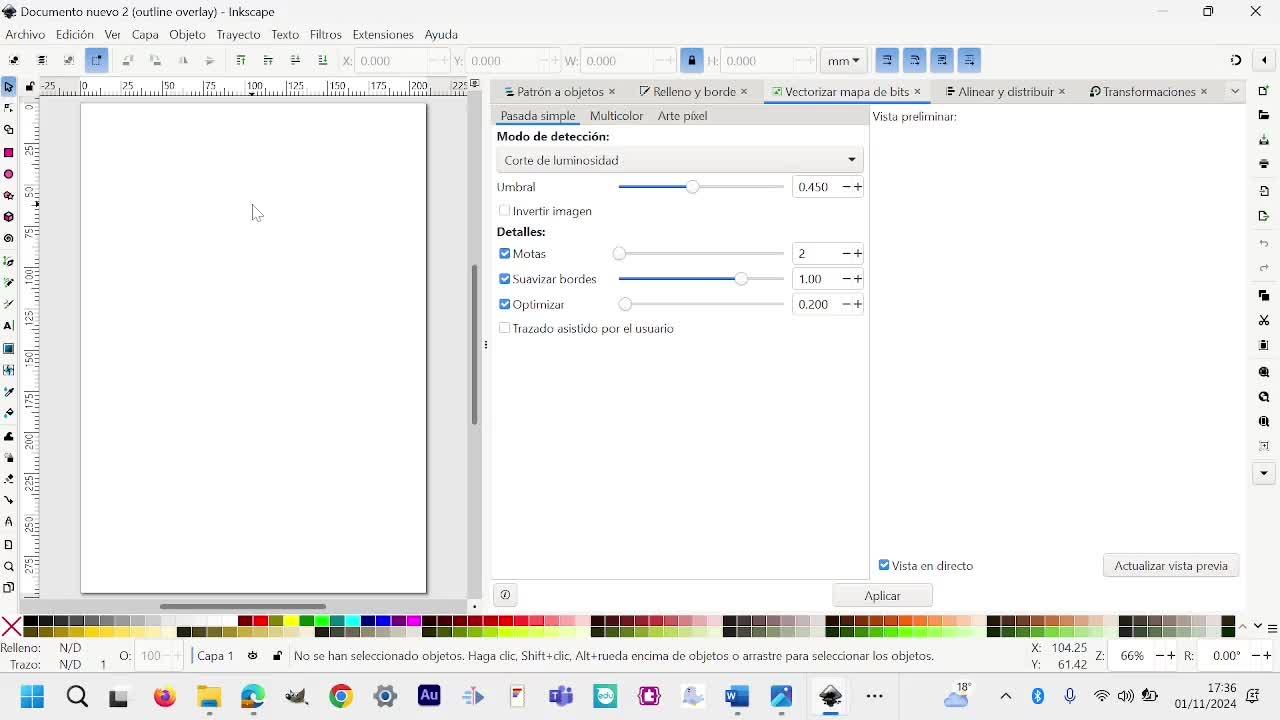Uncheck the Suavizar bordes option
Viewport: 1280px width, 720px height.
[x=505, y=279]
